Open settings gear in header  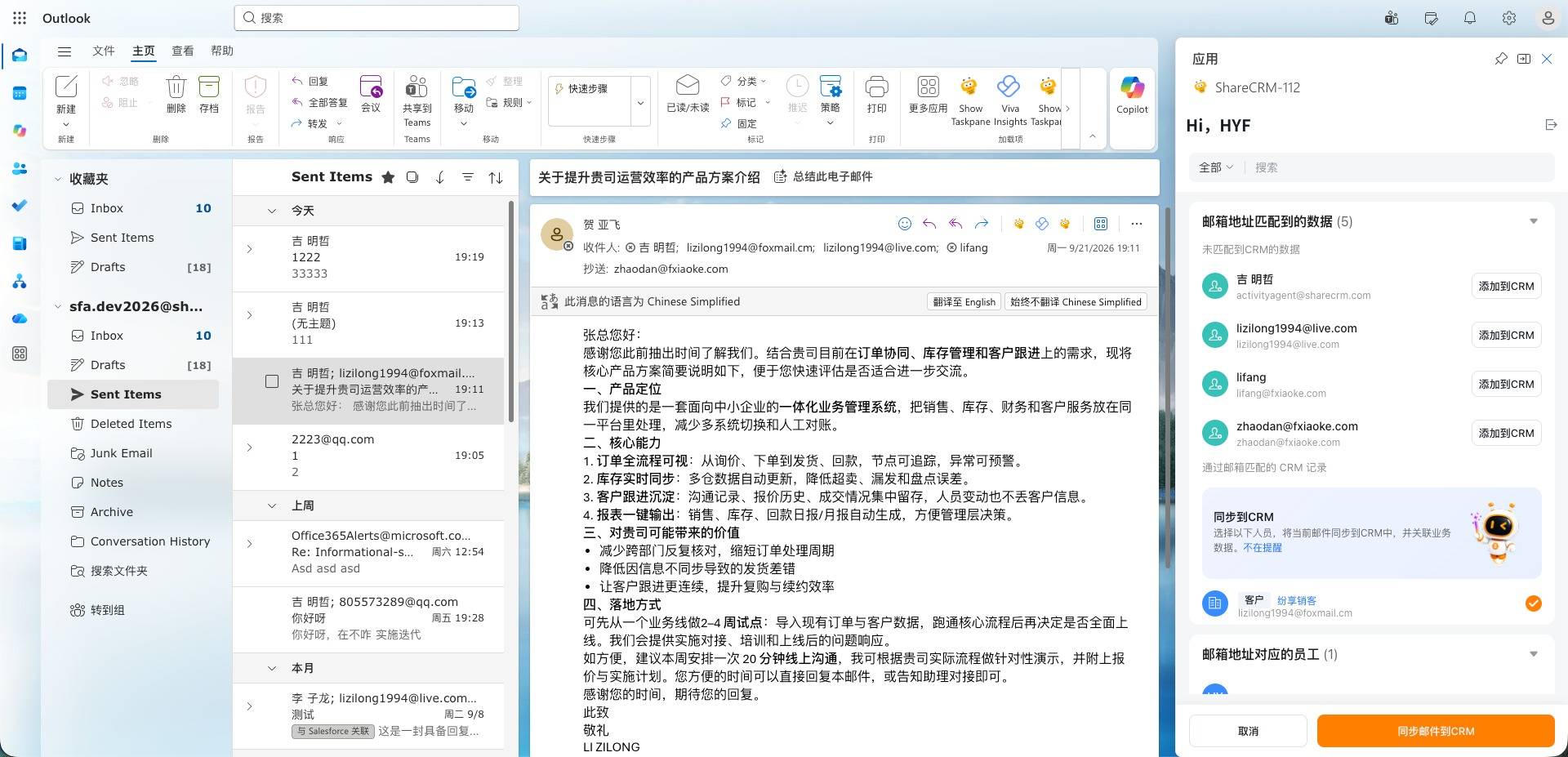[1509, 18]
